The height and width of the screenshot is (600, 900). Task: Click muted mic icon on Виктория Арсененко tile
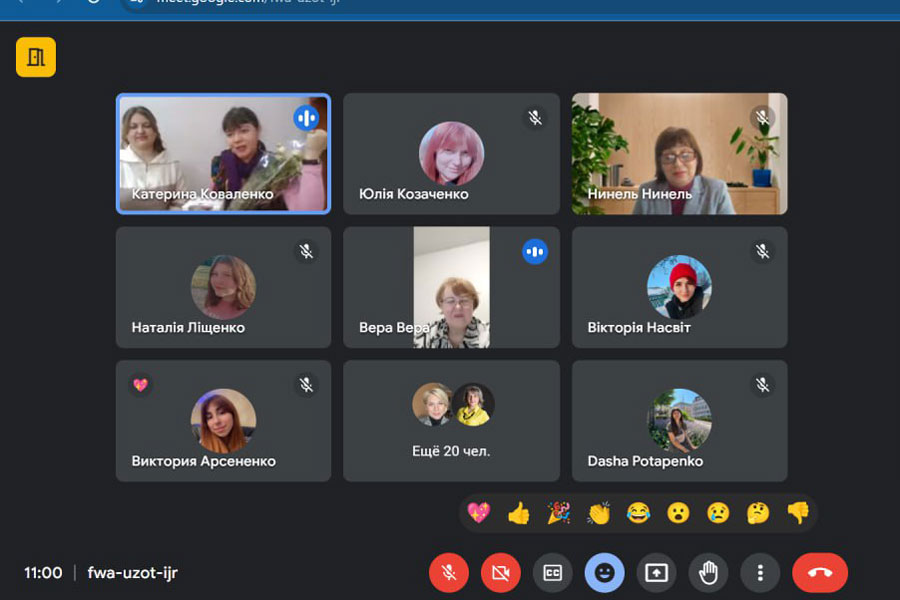pyautogui.click(x=306, y=385)
